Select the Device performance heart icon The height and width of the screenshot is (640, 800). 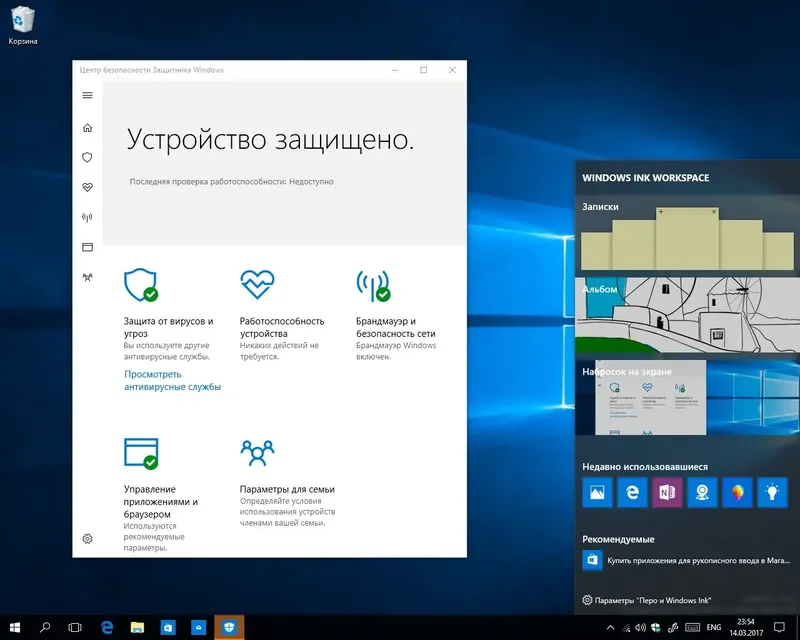tap(258, 284)
